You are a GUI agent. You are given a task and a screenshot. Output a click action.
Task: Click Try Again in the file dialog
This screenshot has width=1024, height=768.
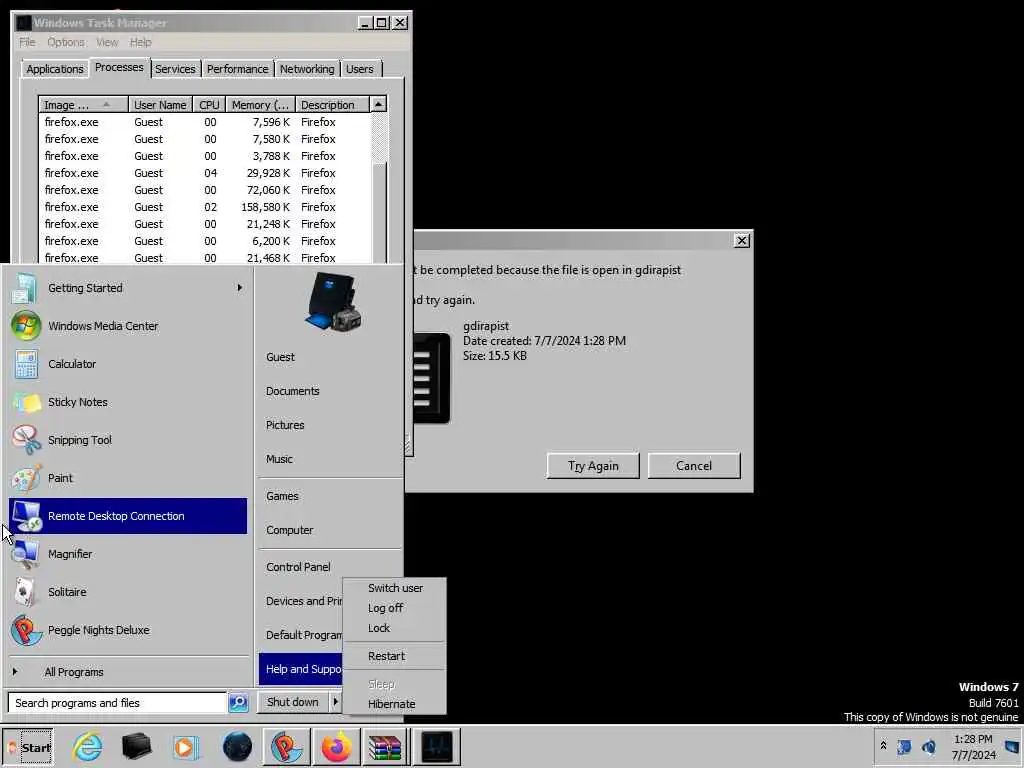pyautogui.click(x=593, y=466)
